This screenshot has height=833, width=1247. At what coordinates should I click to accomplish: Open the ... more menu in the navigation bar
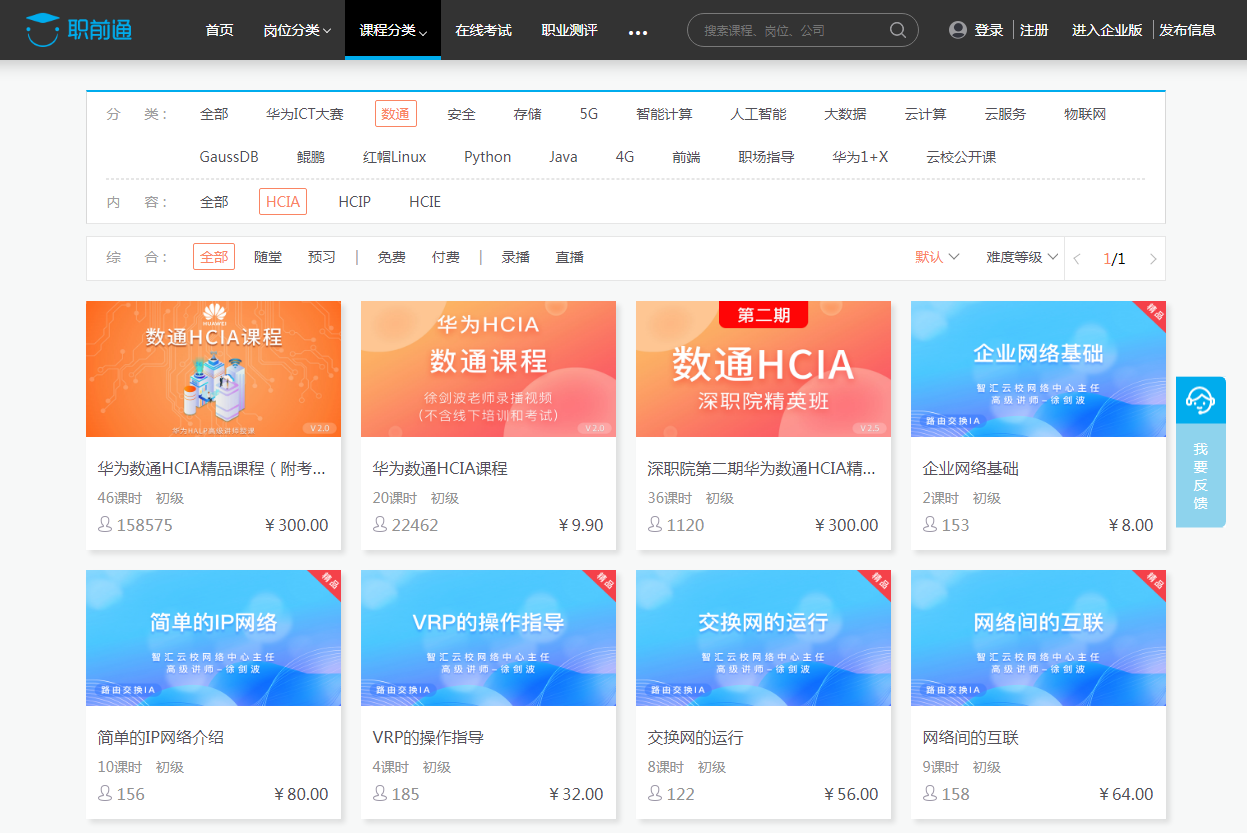638,31
